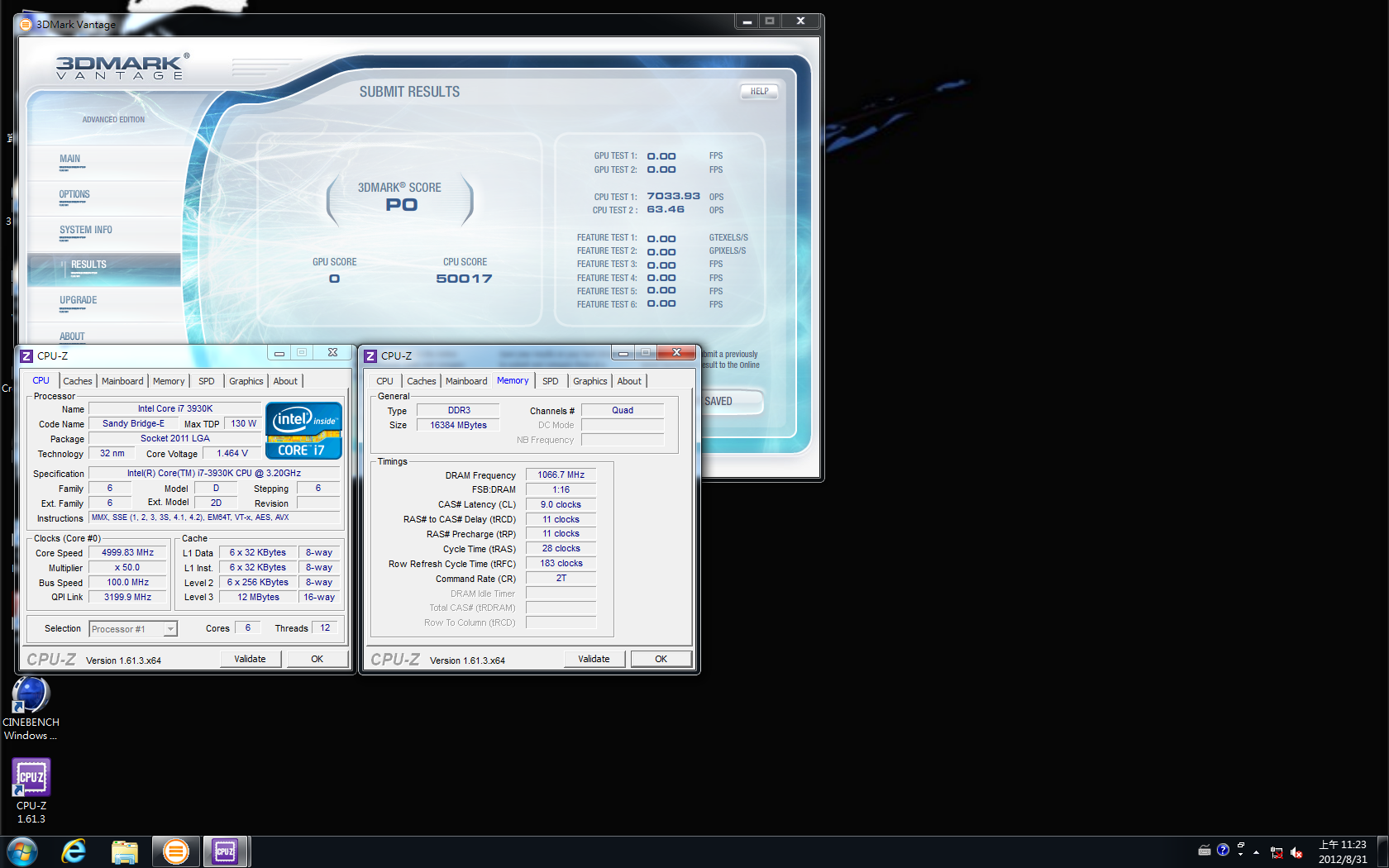The image size is (1389, 868).
Task: Click the HELP button in 3DMark Vantage
Action: 759,92
